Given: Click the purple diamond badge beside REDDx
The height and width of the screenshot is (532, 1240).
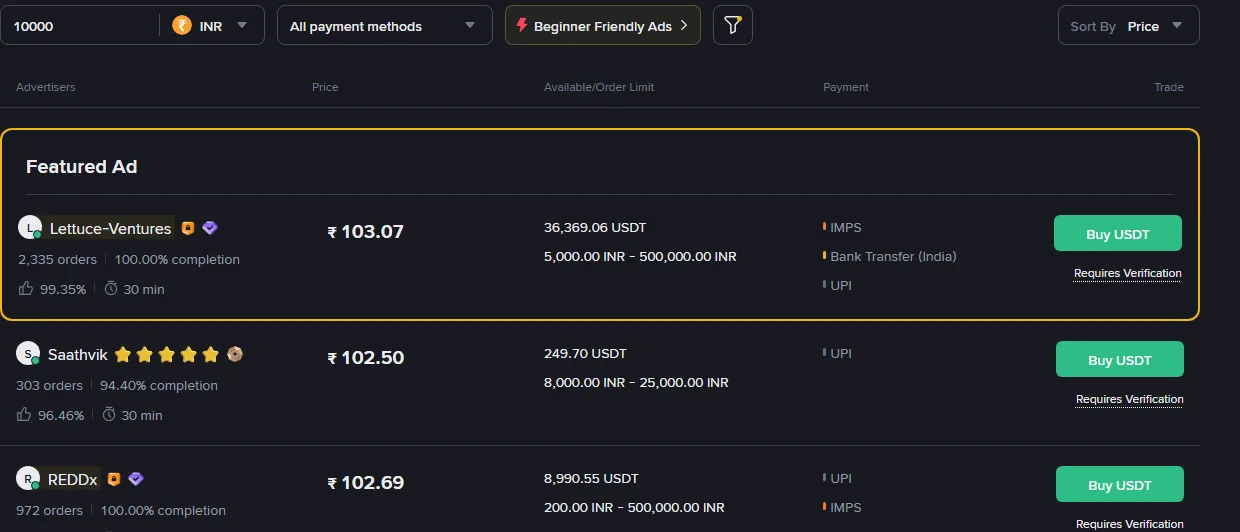Looking at the screenshot, I should (136, 479).
